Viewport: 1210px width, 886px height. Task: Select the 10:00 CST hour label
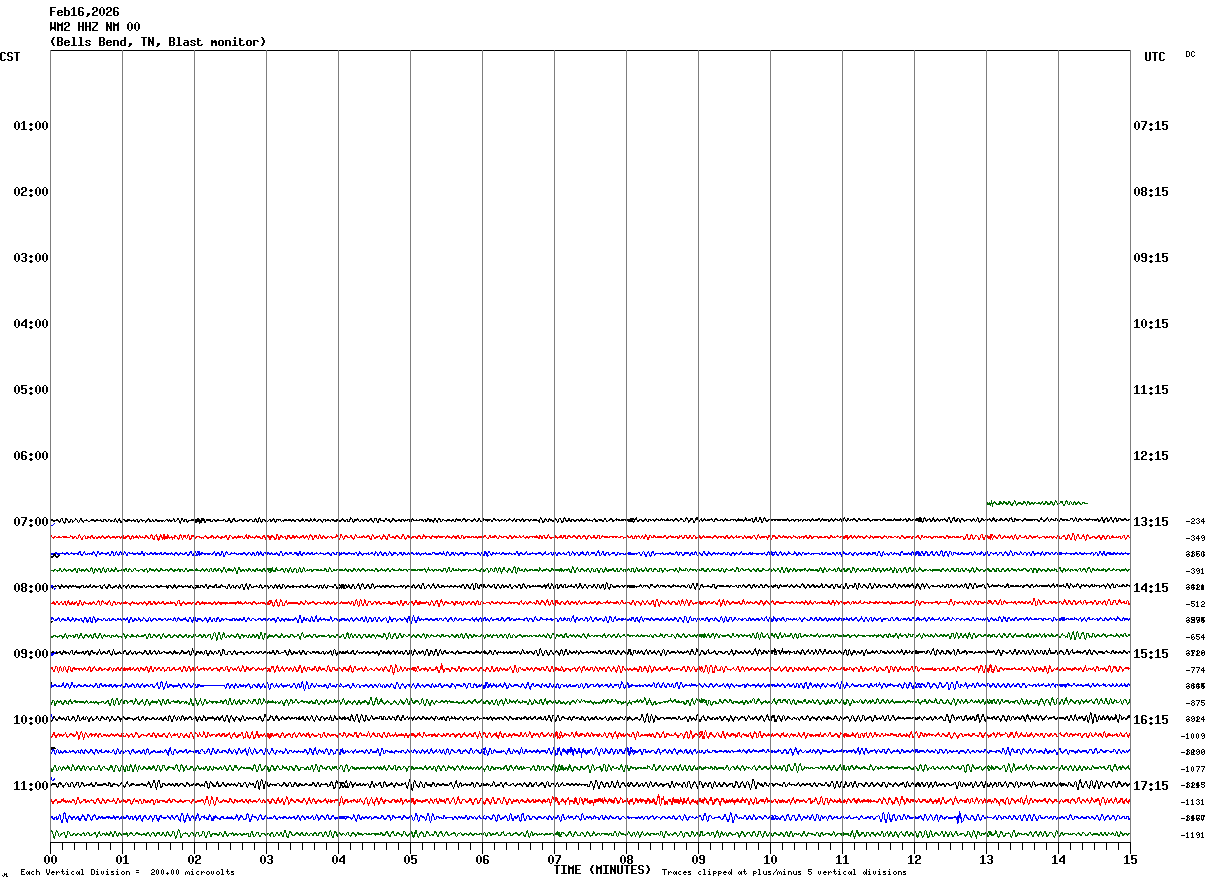point(31,720)
